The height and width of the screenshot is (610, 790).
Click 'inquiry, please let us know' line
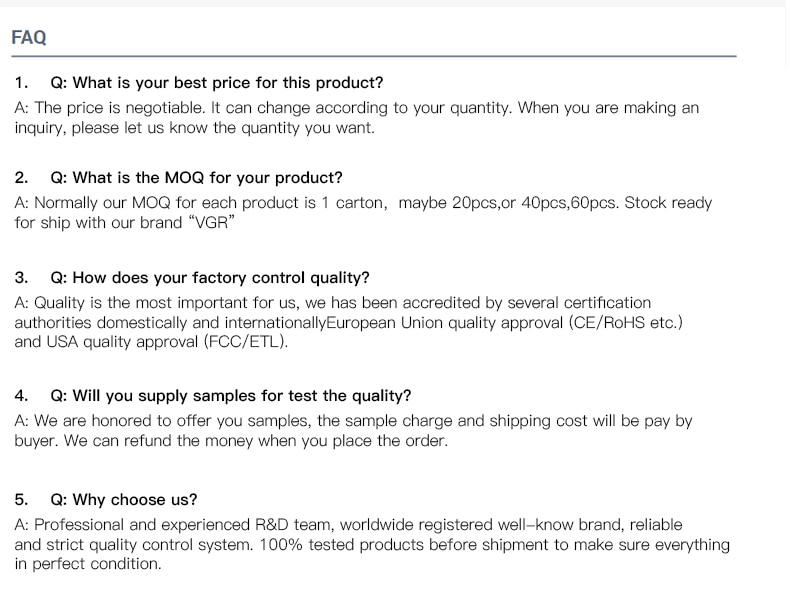coord(194,128)
